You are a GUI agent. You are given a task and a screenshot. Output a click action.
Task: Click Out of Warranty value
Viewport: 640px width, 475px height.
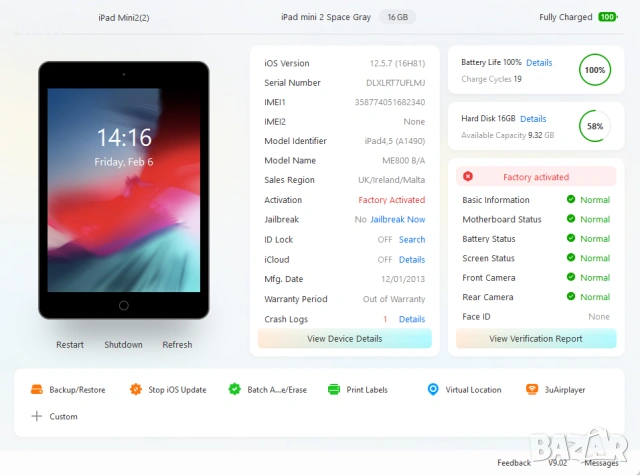coord(394,299)
